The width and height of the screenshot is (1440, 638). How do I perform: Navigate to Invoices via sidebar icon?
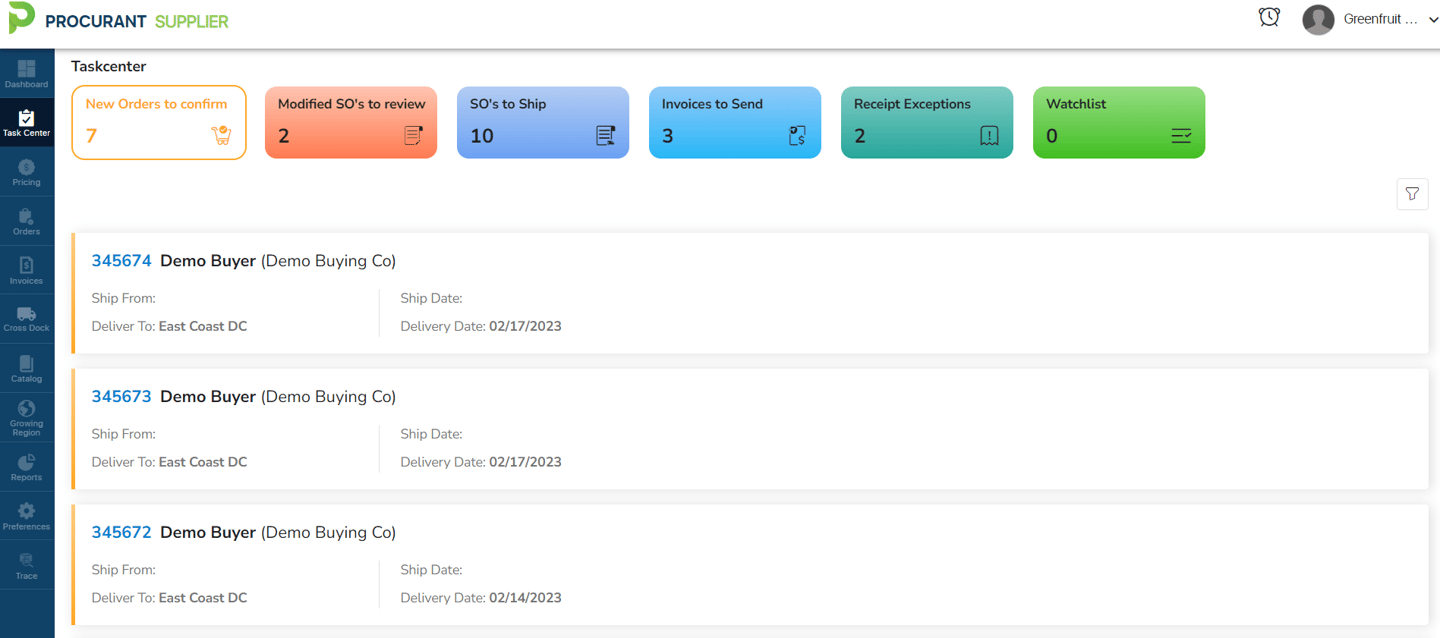click(27, 269)
